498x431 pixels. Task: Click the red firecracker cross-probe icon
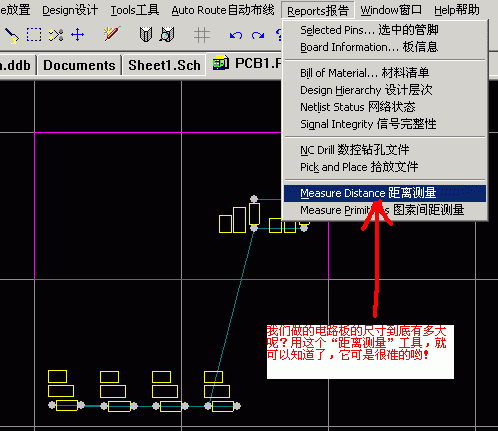(112, 34)
